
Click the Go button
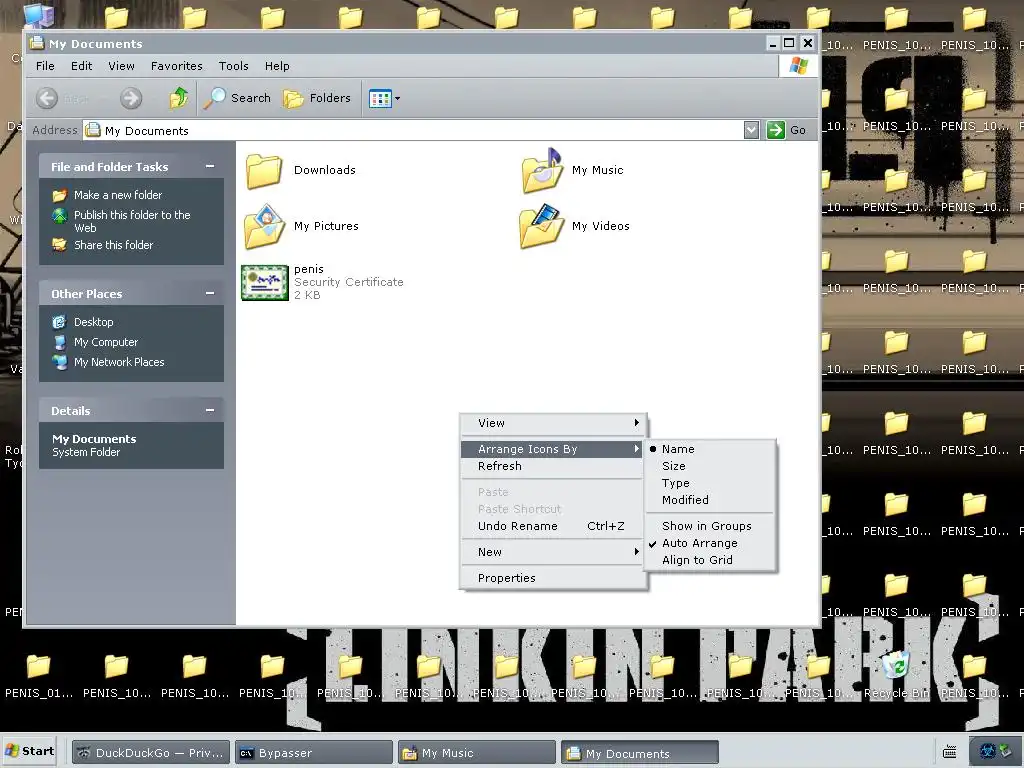pos(788,130)
